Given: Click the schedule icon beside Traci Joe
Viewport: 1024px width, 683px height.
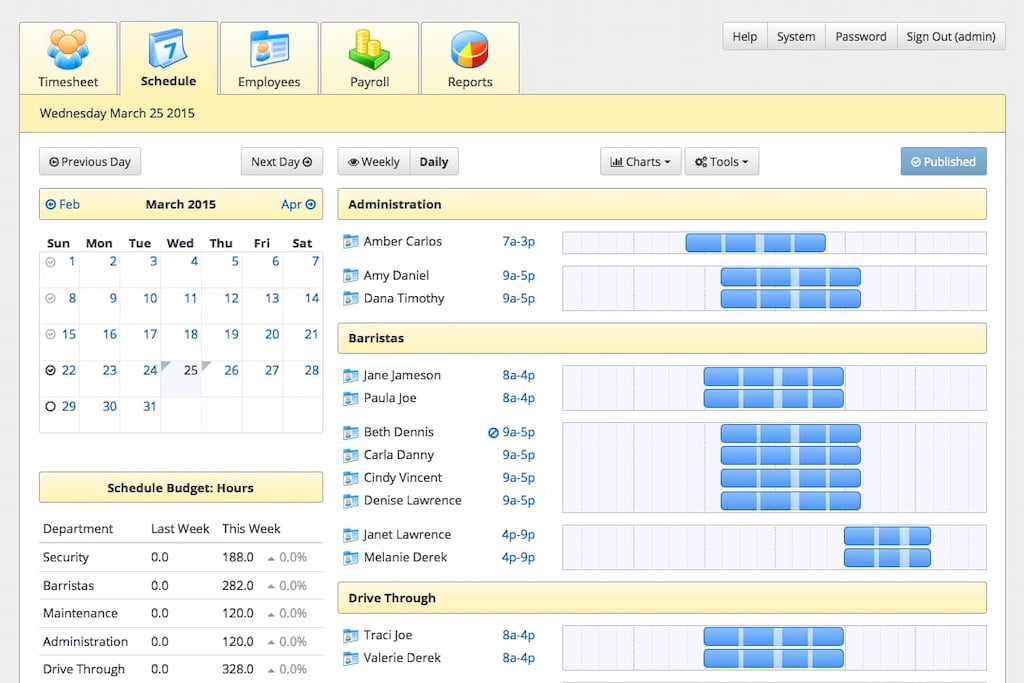Looking at the screenshot, I should (351, 635).
